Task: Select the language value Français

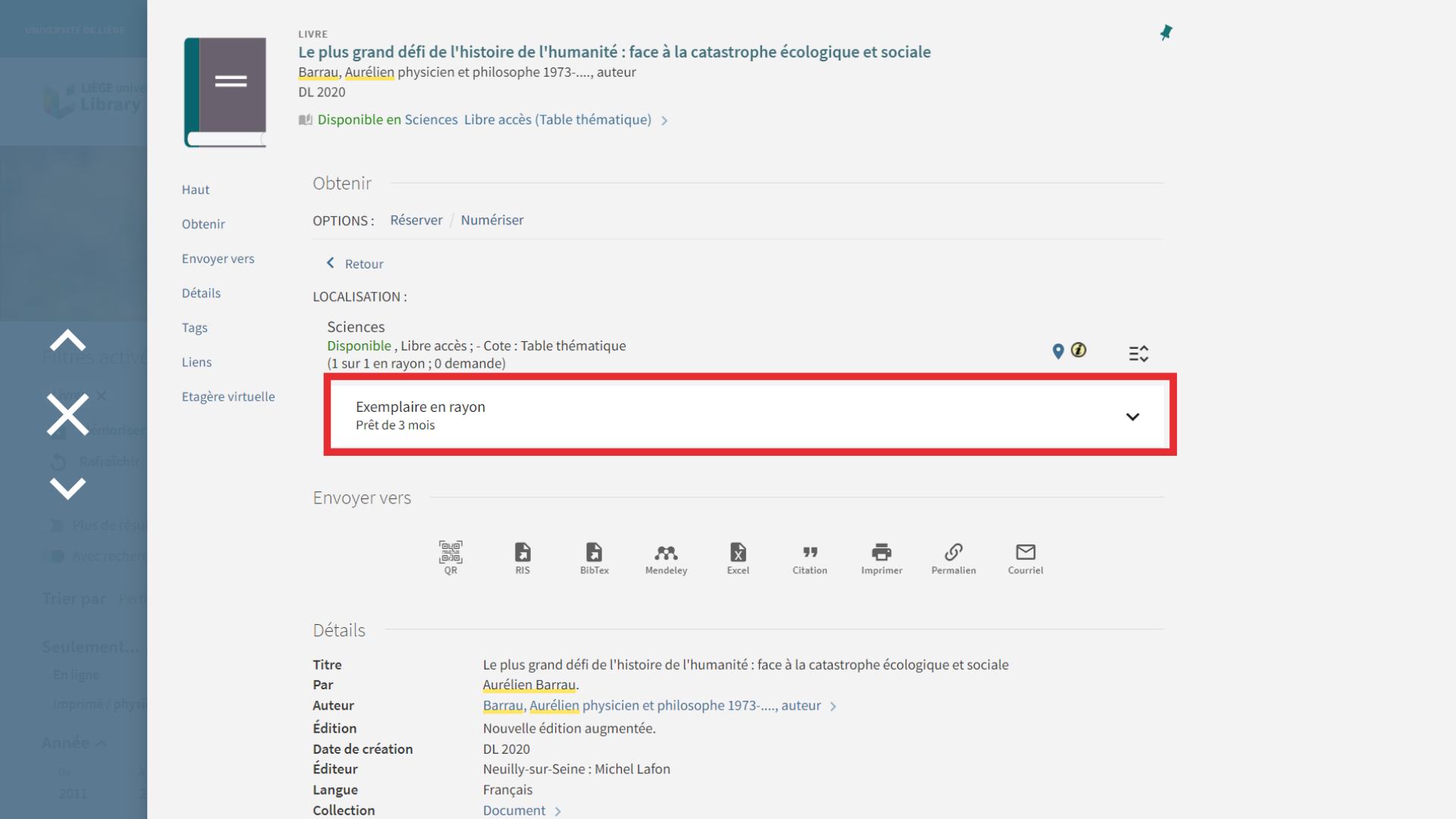Action: tap(507, 789)
